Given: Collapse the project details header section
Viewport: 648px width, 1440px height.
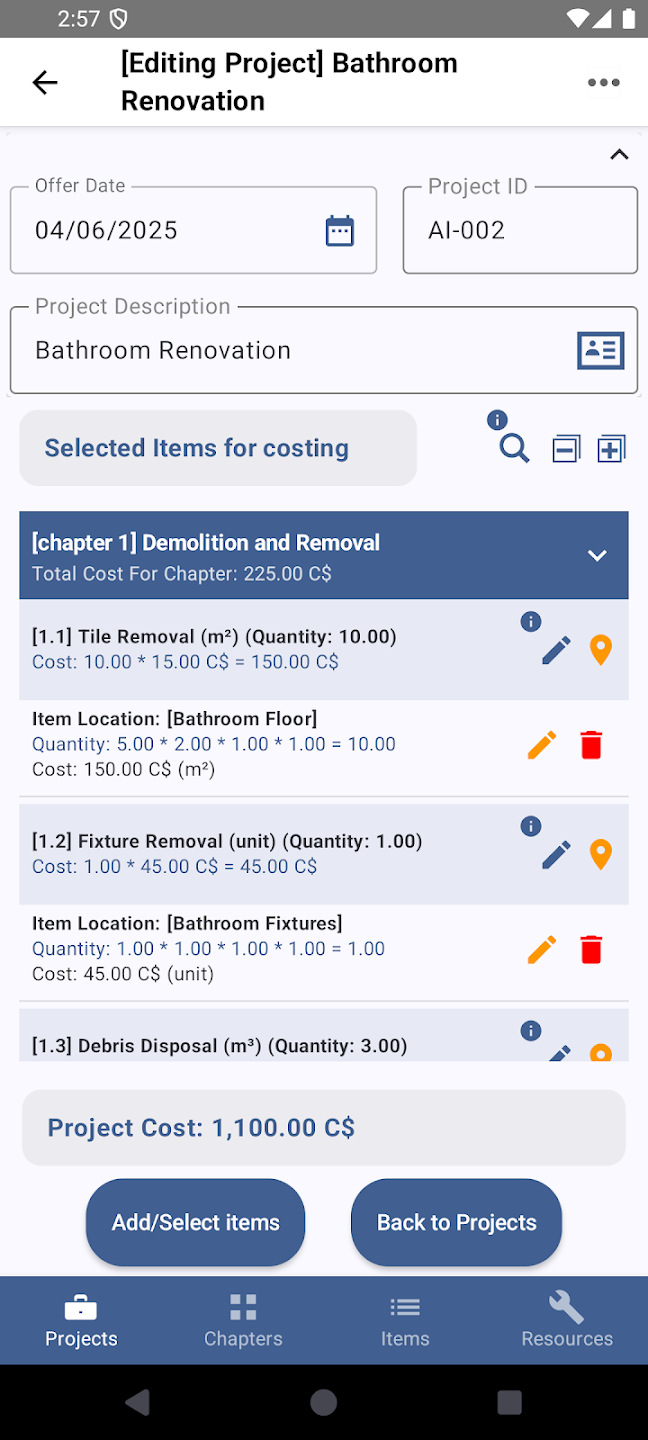Looking at the screenshot, I should click(619, 154).
